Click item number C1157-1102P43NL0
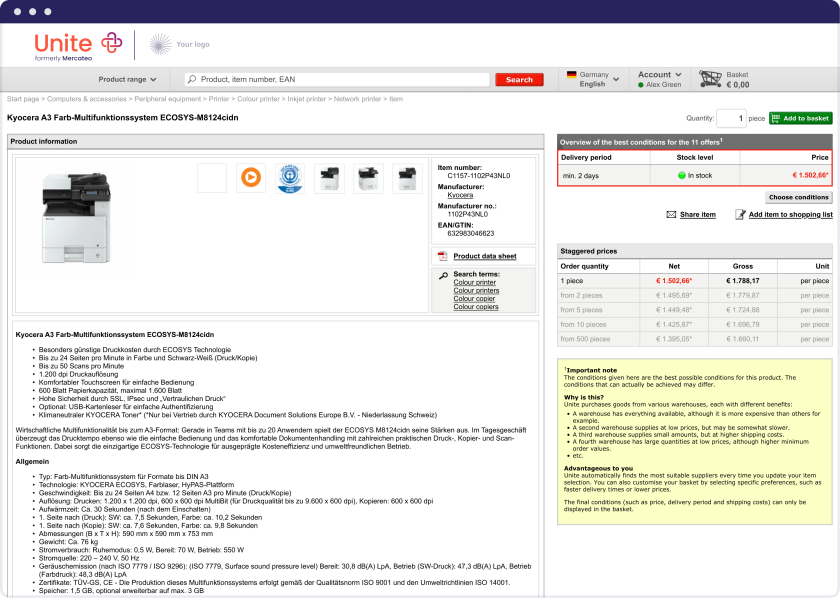 479,176
